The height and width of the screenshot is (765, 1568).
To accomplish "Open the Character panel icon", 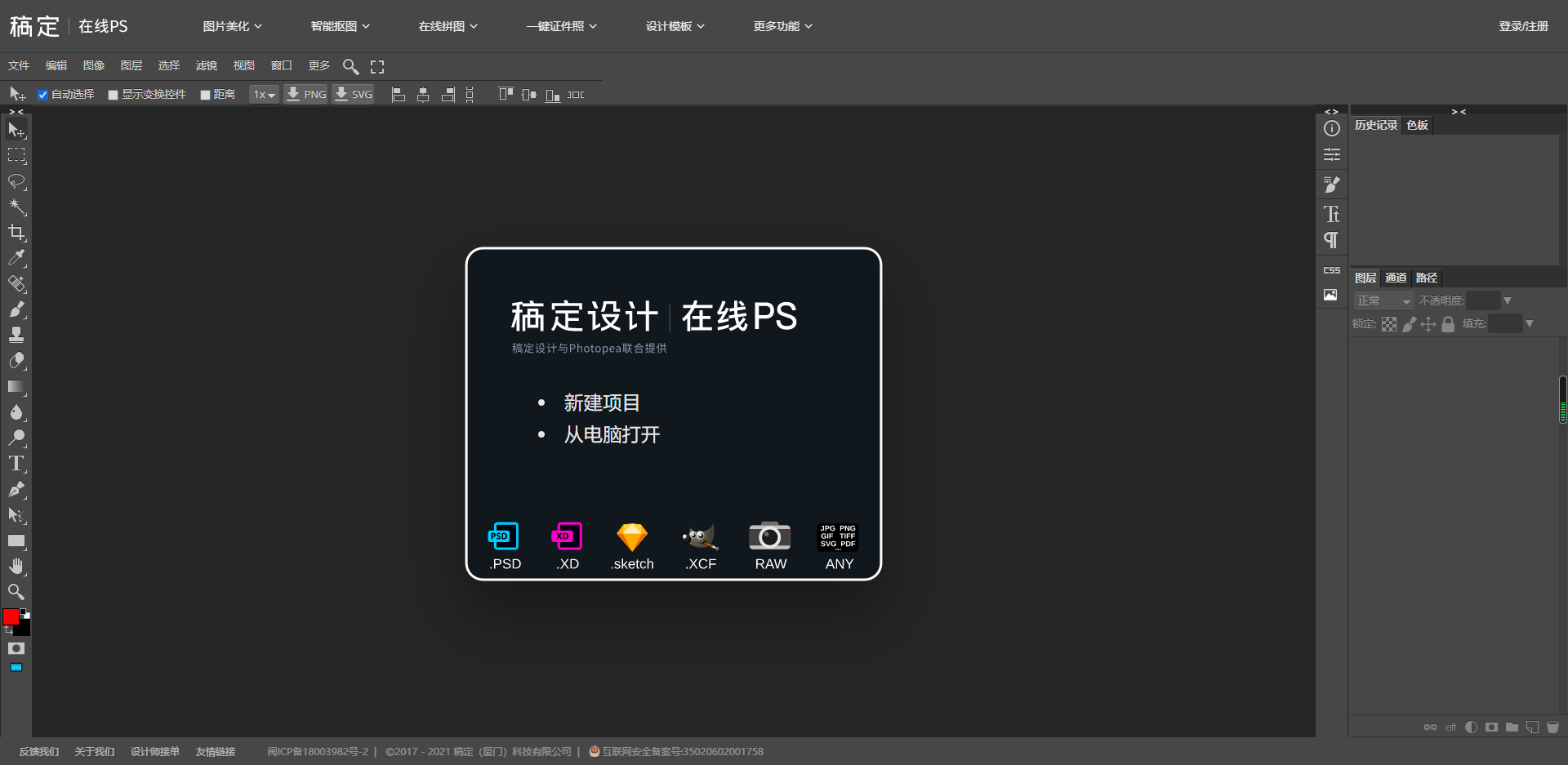I will 1332,214.
